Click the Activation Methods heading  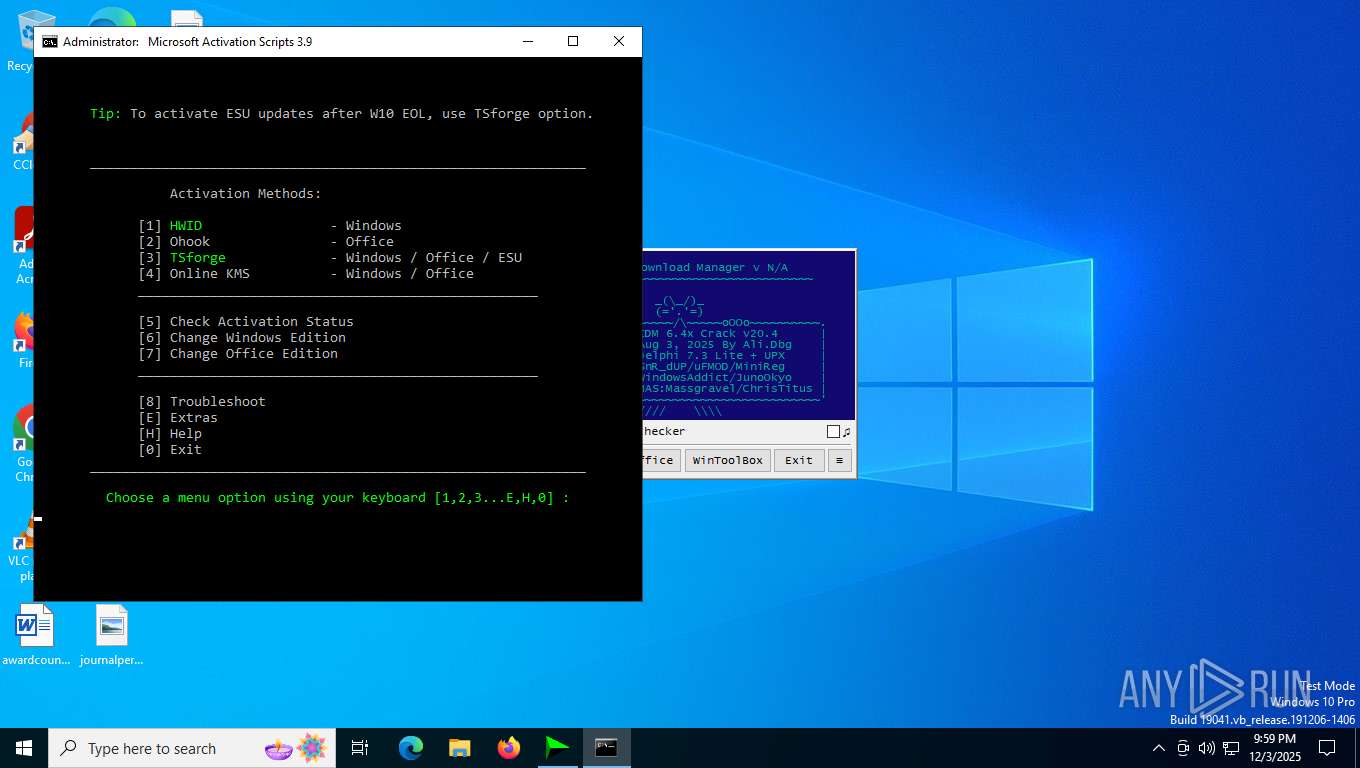[246, 194]
